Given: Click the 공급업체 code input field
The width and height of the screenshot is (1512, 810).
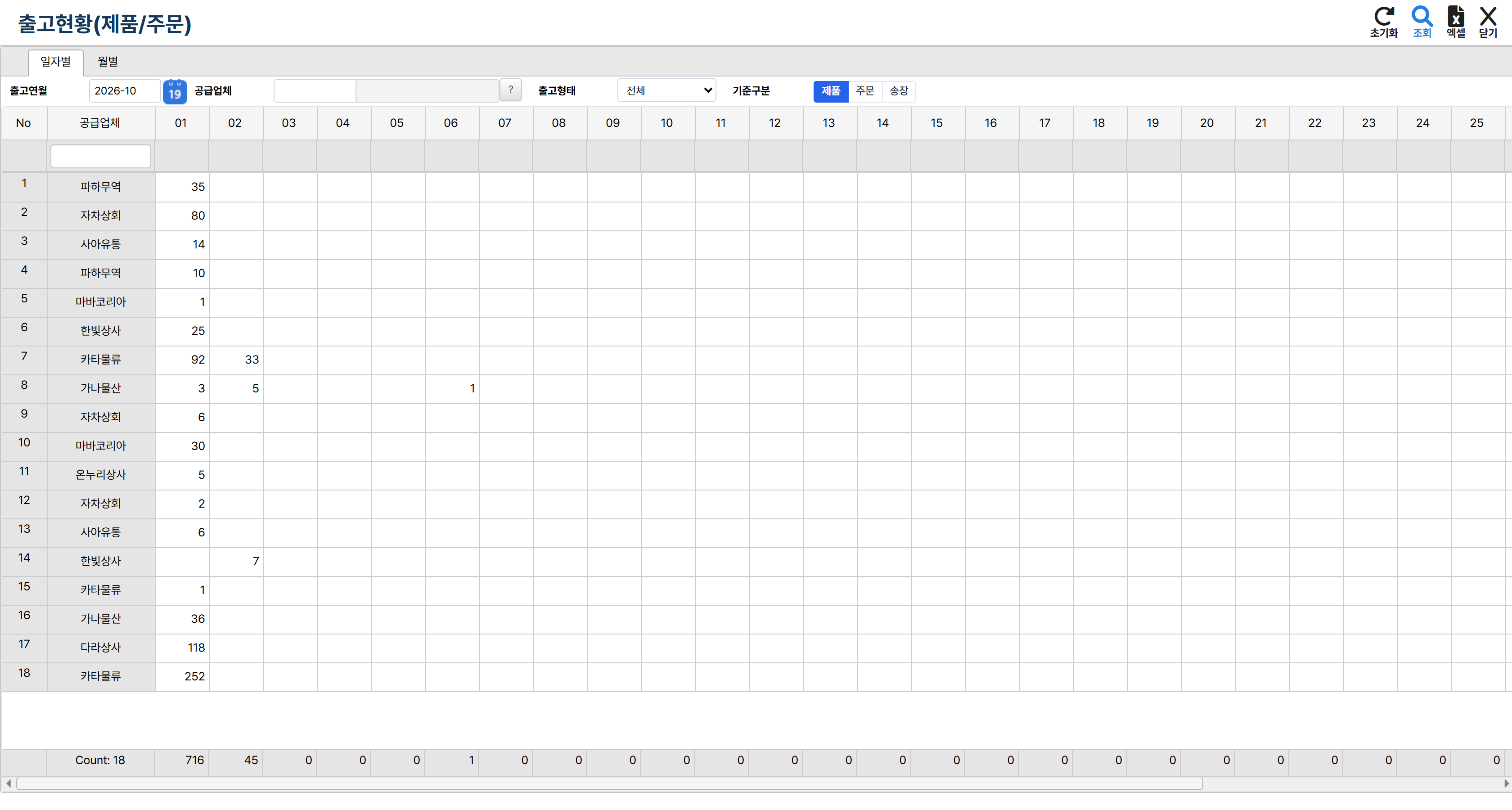Looking at the screenshot, I should [x=315, y=91].
